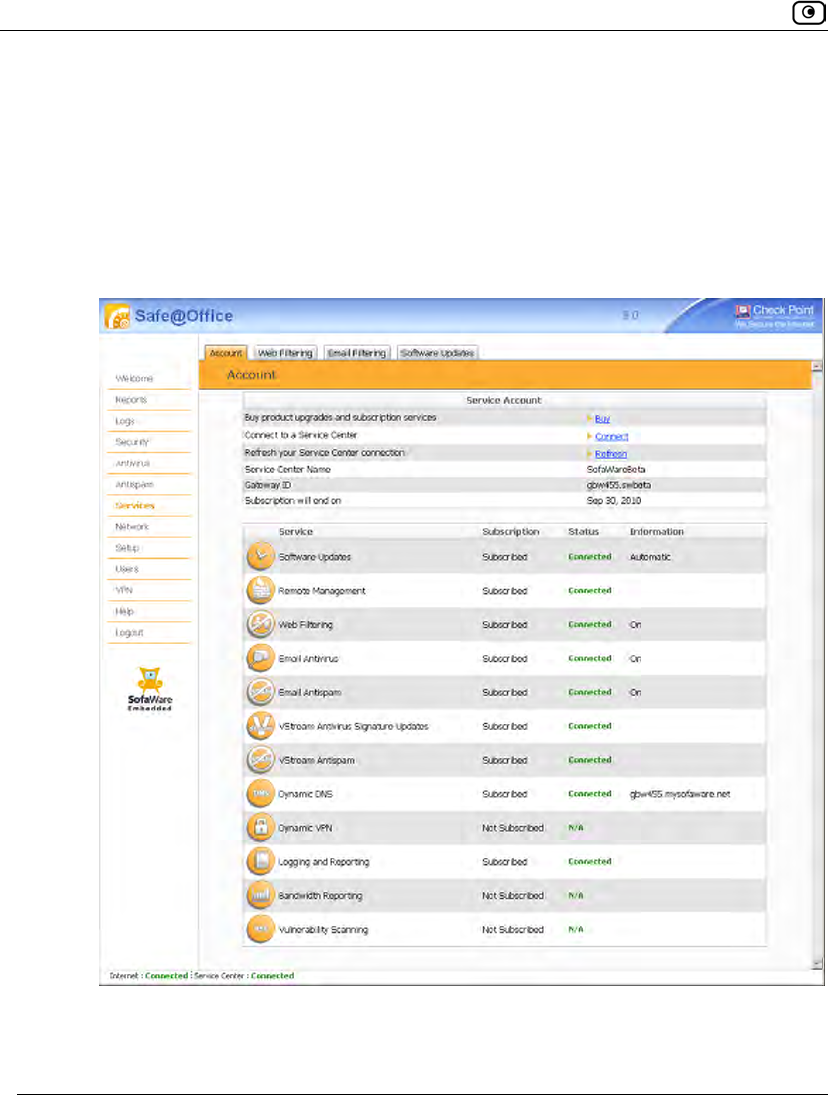
Task: Click the 'Vulnerability Scanning' service name
Action: point(323,929)
